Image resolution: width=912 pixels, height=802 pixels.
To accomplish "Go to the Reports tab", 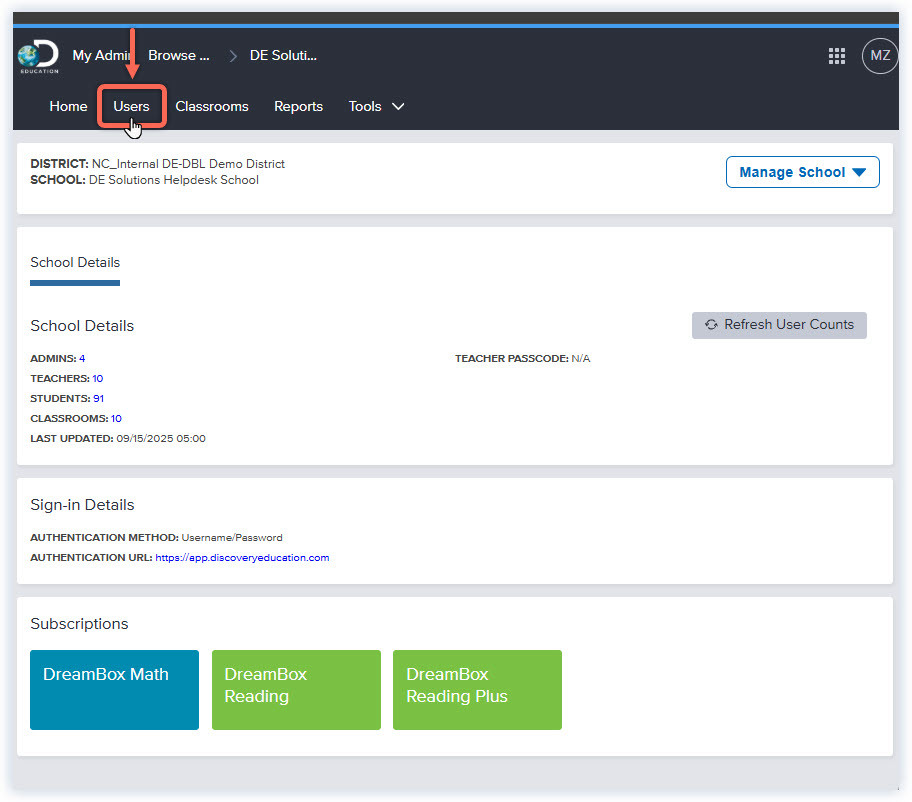I will 298,106.
